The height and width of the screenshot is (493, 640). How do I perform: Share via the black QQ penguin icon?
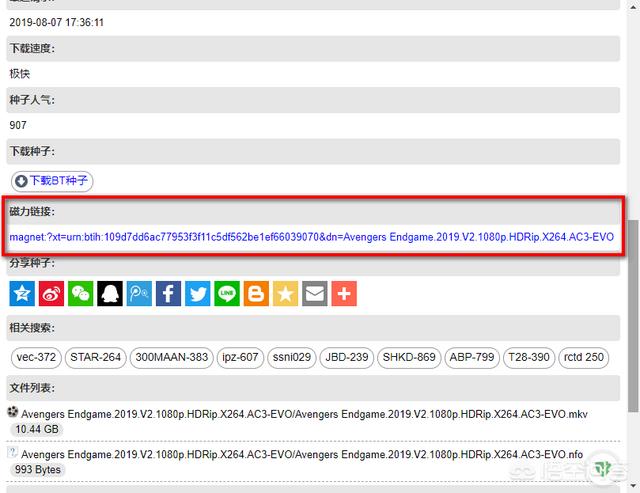click(110, 293)
